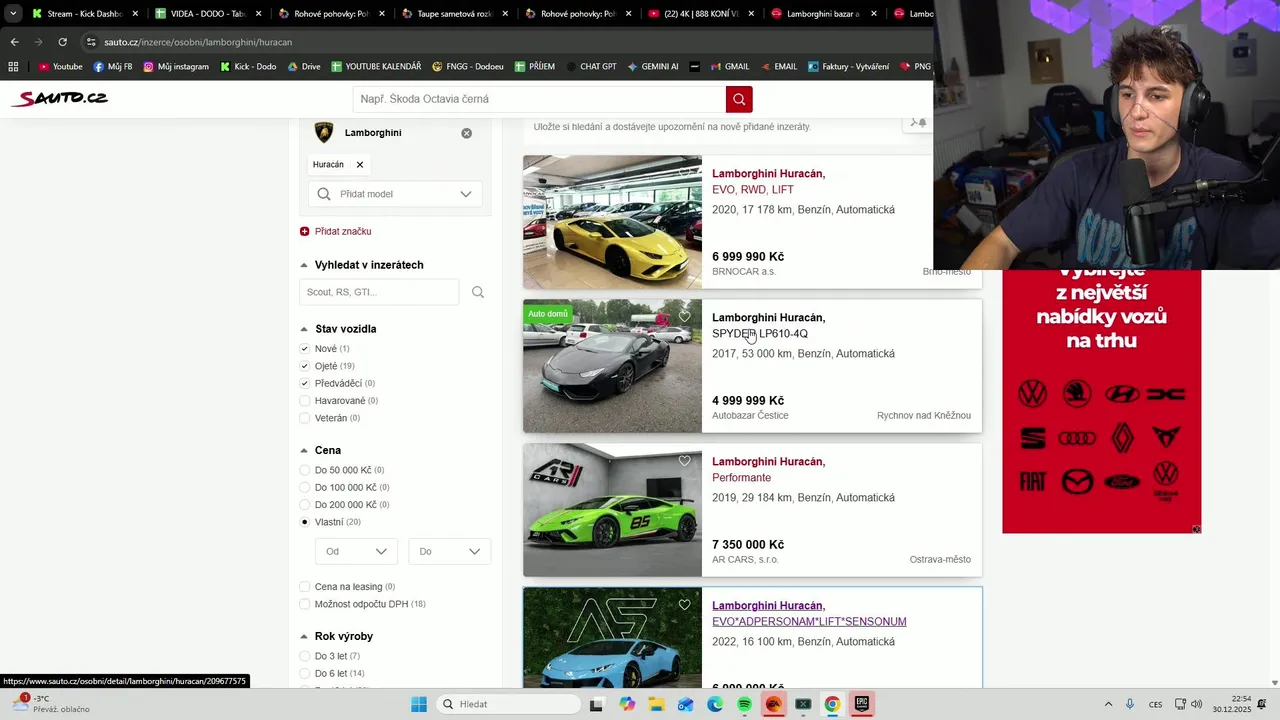Open the price Od dropdown
This screenshot has height=720, width=1280.
click(356, 551)
